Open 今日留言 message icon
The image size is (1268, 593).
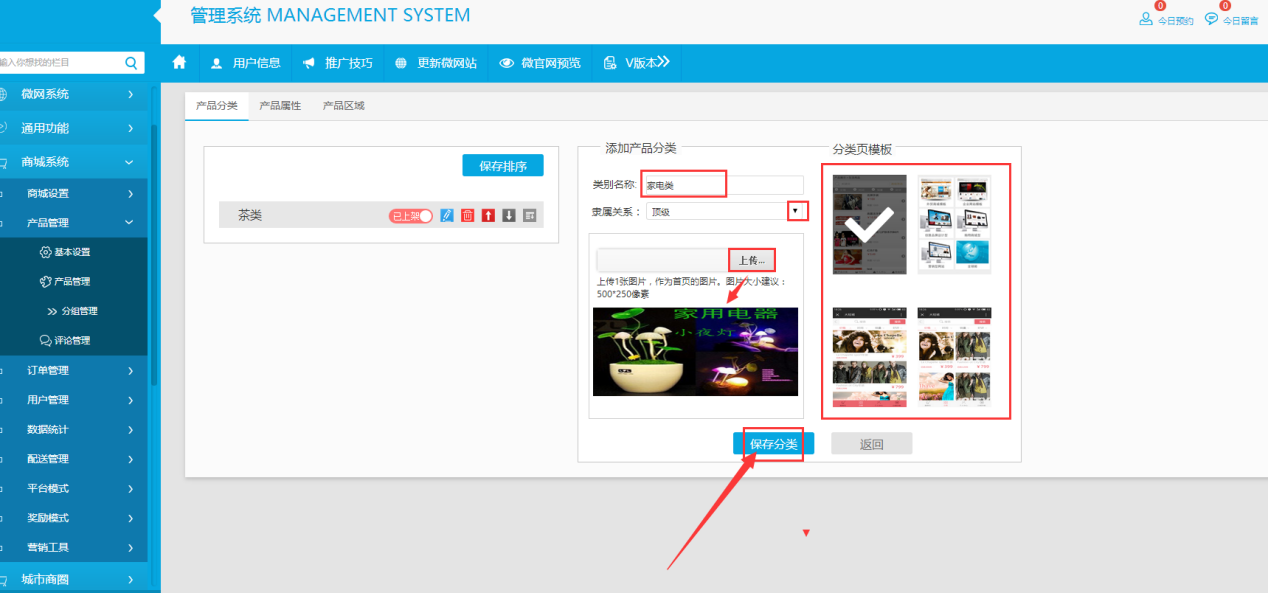1211,19
